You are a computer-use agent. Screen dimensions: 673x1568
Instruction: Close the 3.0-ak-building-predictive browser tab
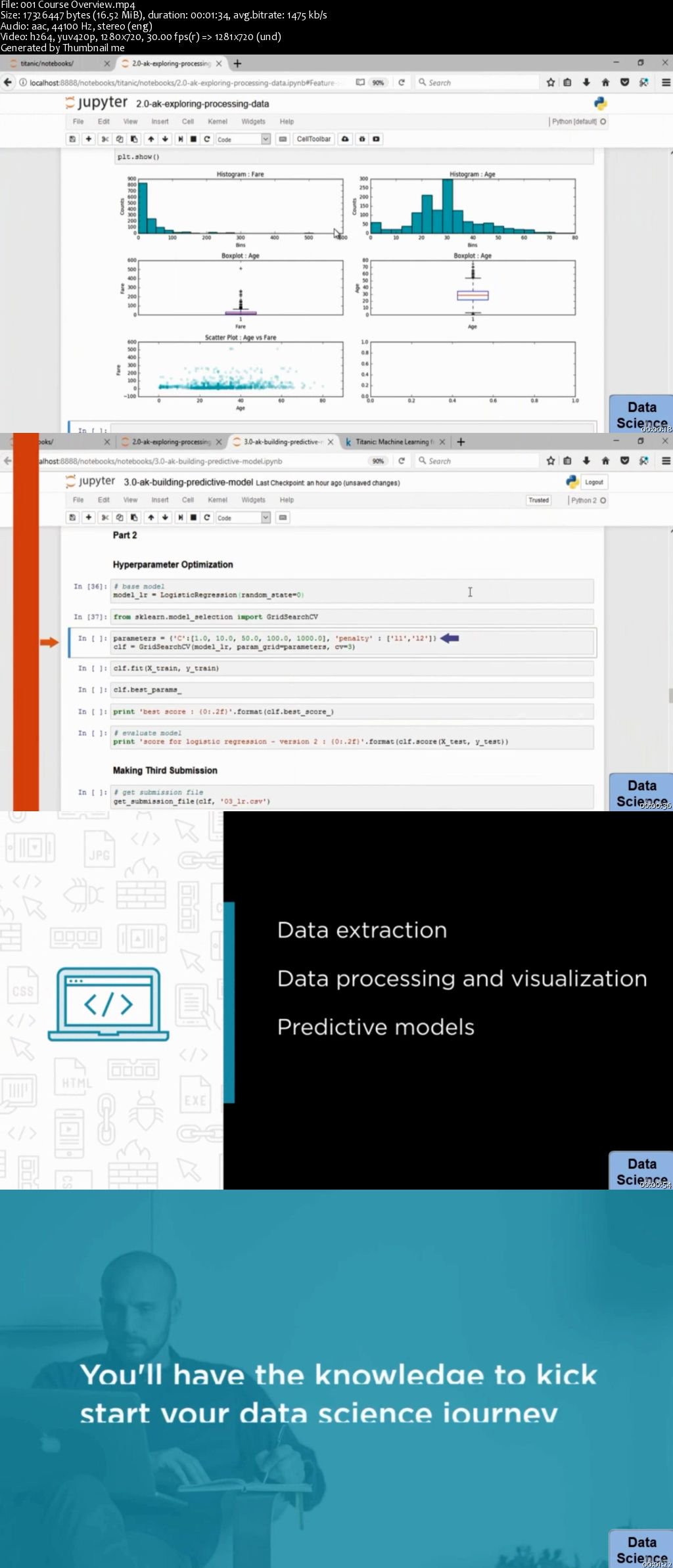tap(331, 442)
